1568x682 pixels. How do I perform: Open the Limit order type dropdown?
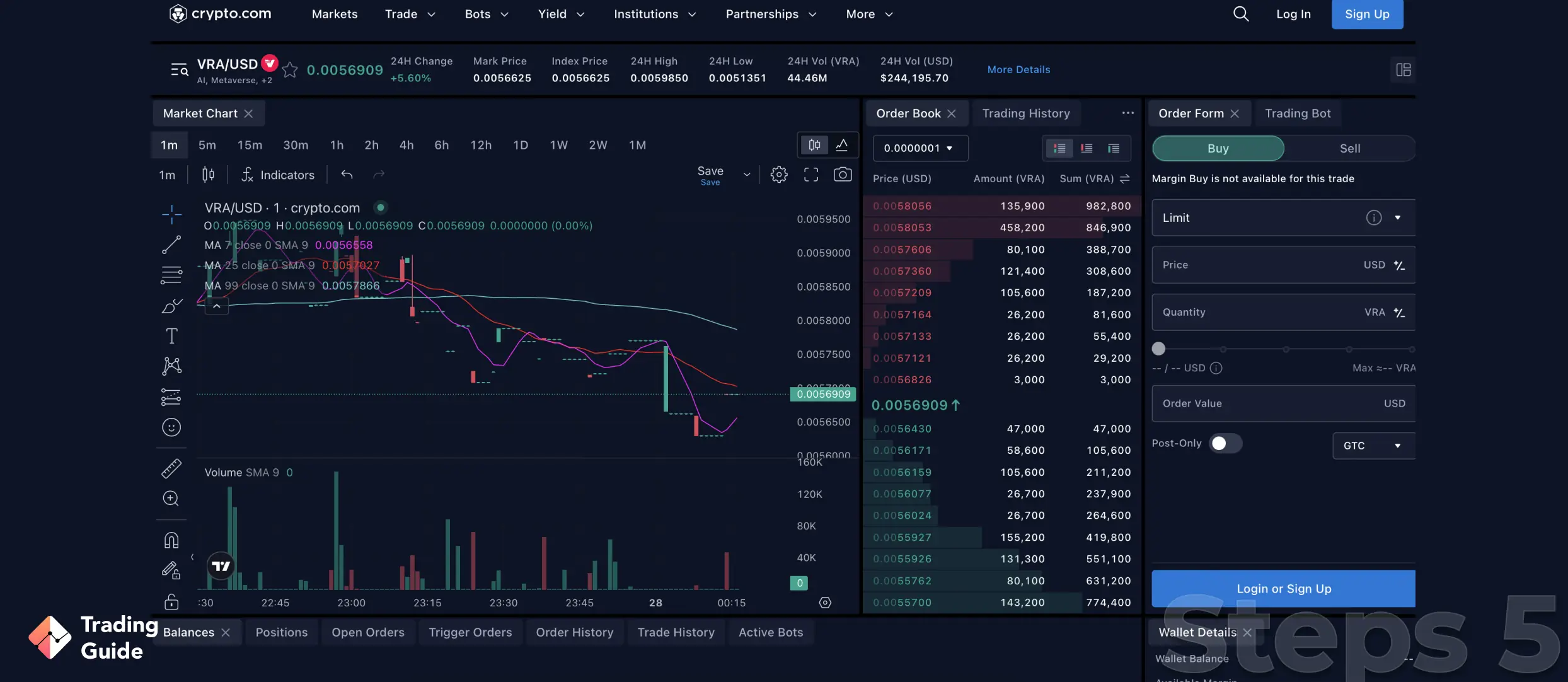pos(1283,218)
